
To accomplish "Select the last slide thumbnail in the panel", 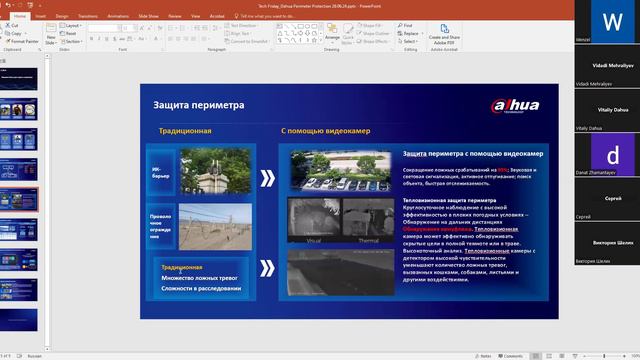I will [18, 320].
